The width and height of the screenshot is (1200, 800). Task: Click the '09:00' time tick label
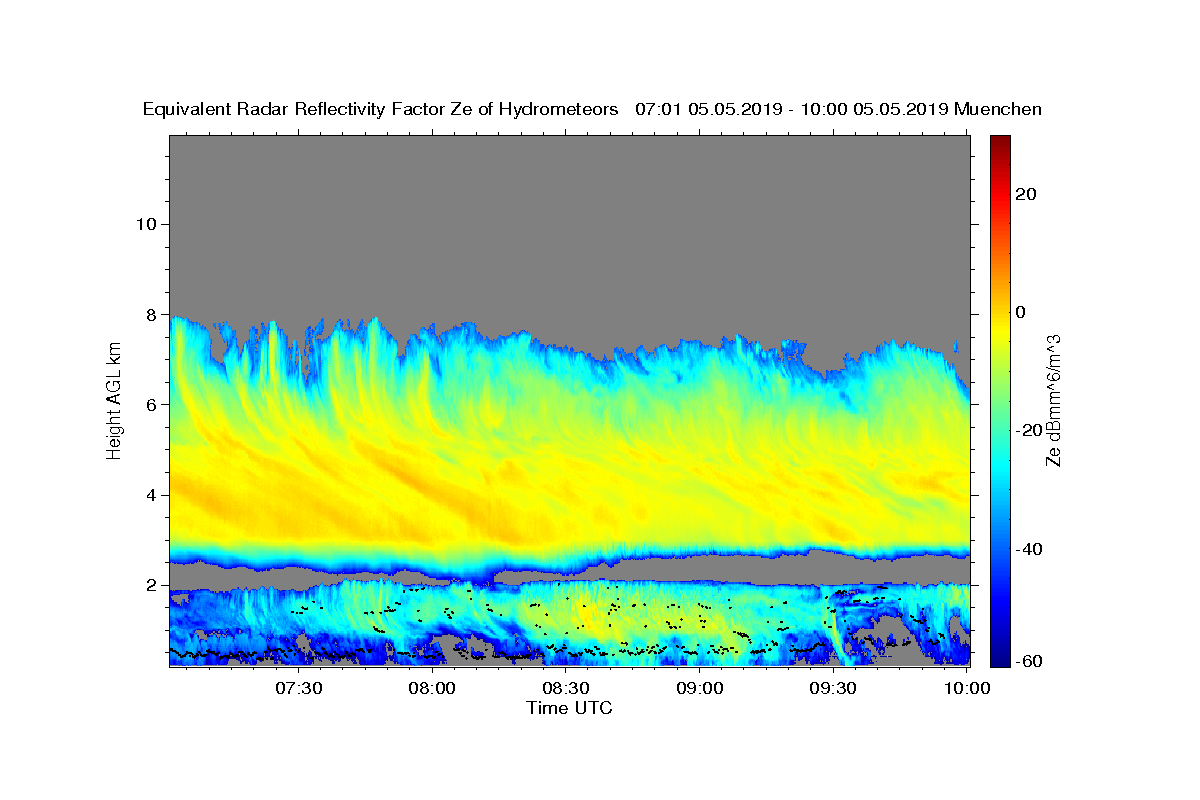(700, 688)
